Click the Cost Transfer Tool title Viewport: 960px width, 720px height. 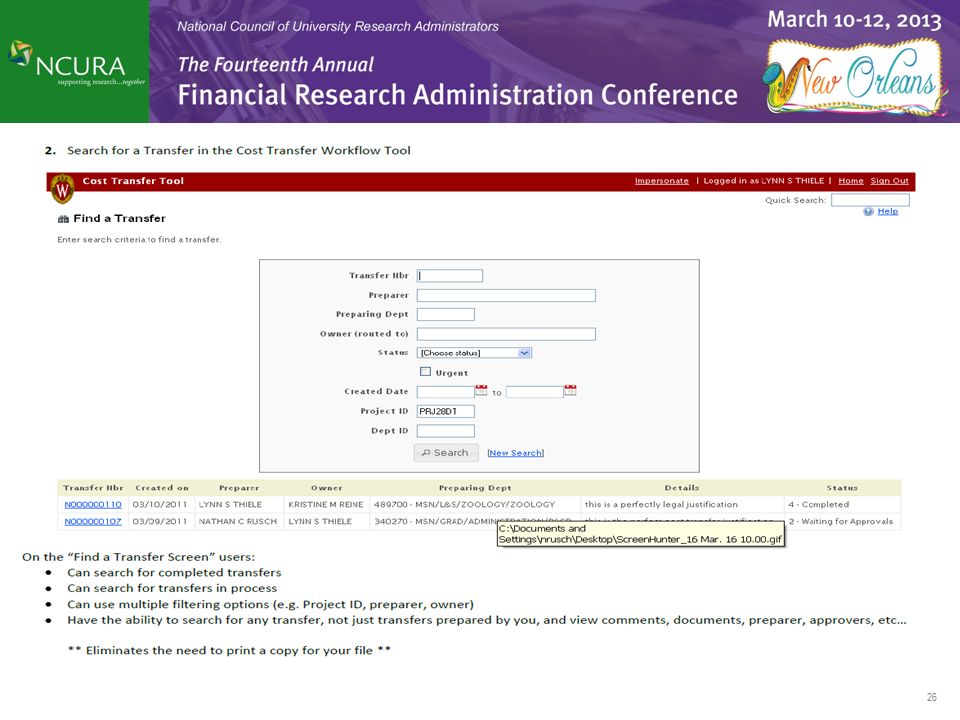click(x=133, y=181)
